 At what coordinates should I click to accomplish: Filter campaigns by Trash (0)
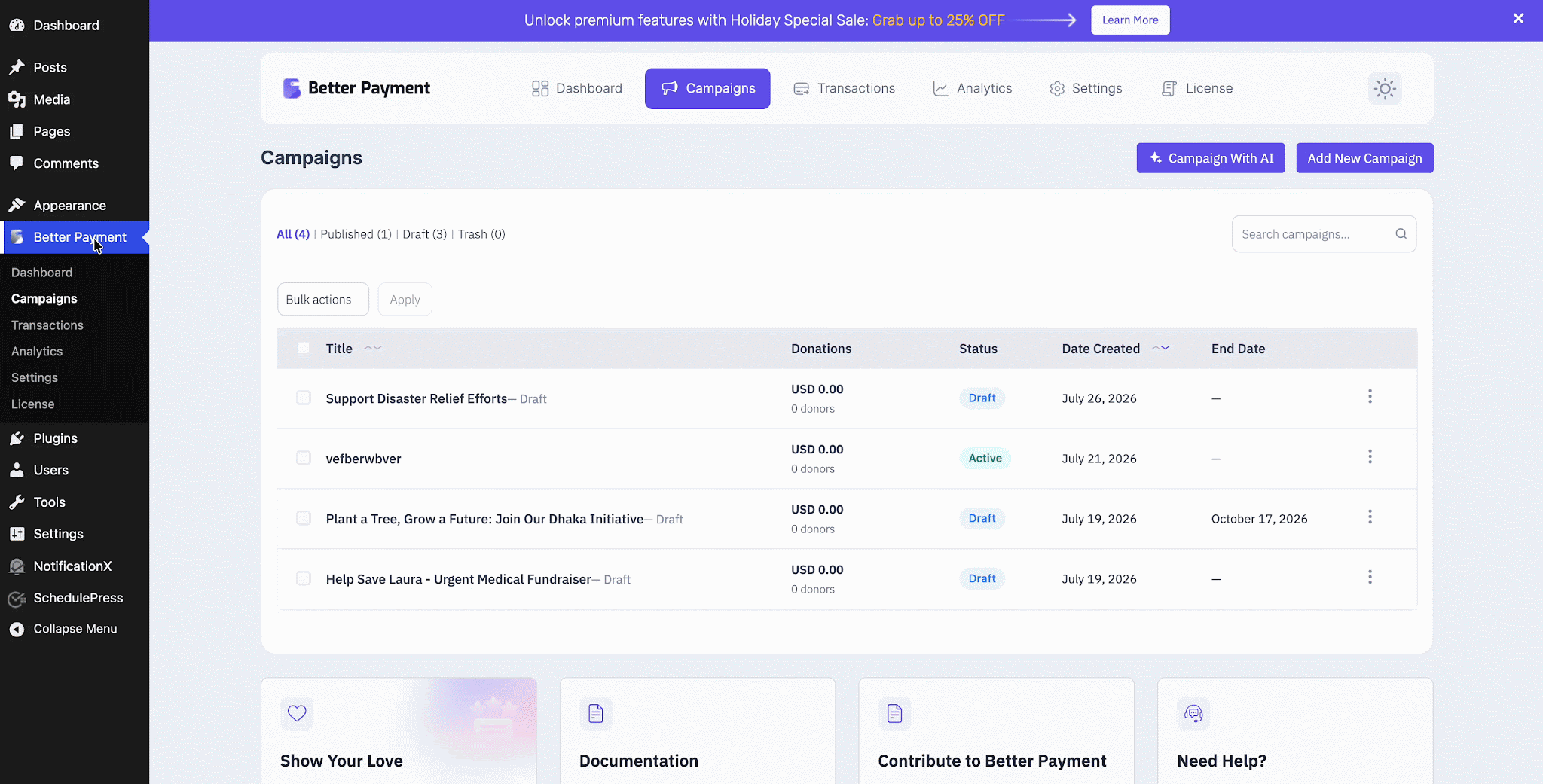point(481,234)
